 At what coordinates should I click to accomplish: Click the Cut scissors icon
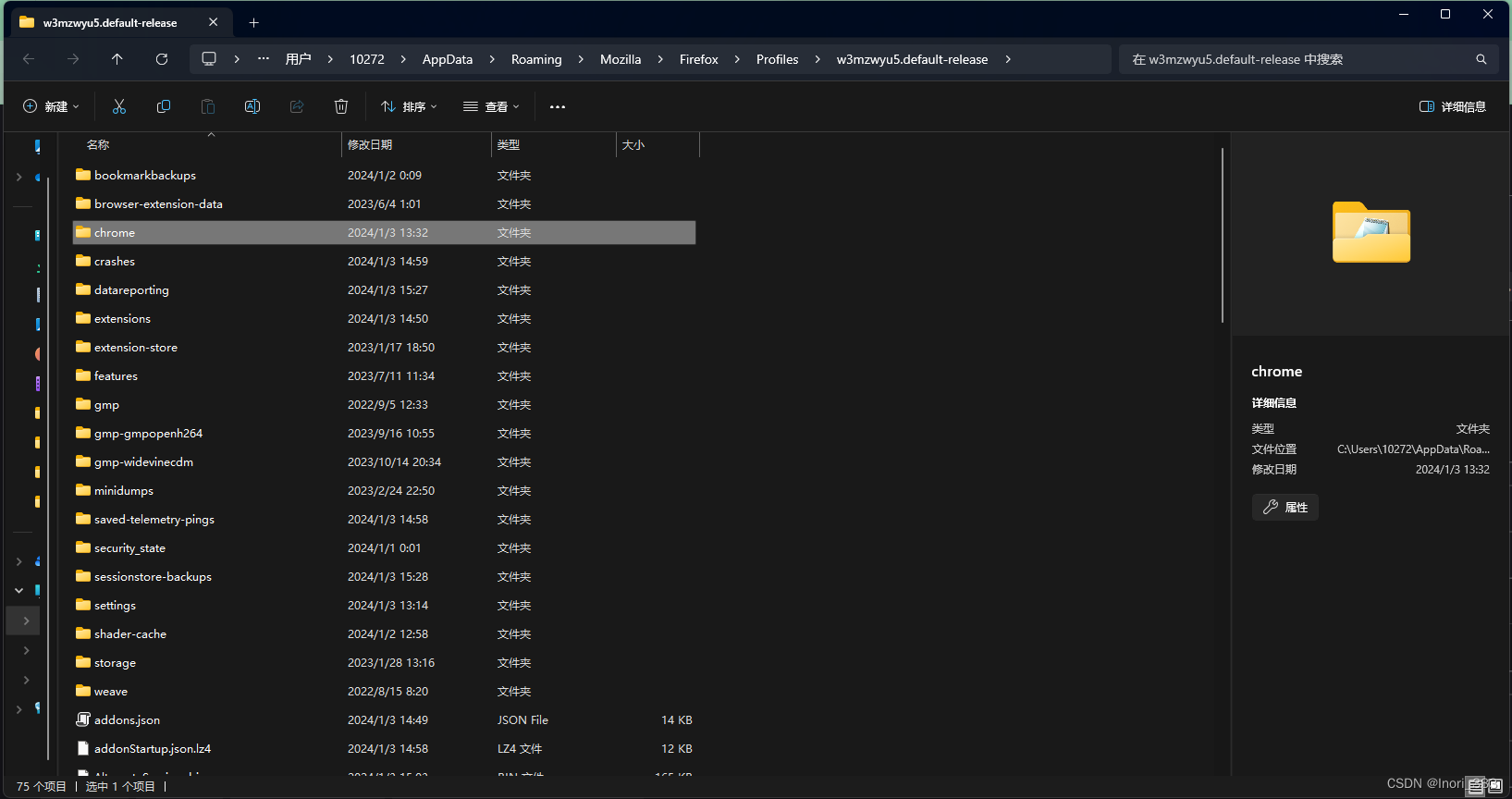(x=119, y=106)
